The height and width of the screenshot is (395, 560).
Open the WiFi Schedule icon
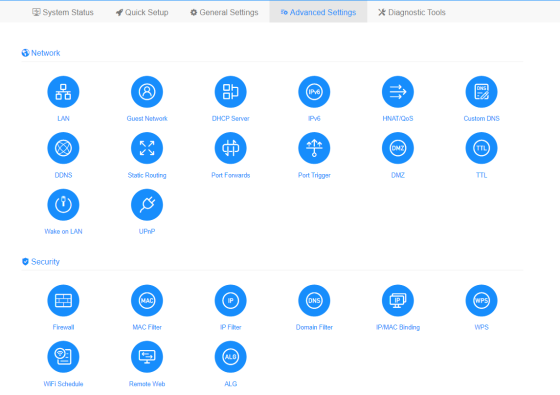click(63, 357)
